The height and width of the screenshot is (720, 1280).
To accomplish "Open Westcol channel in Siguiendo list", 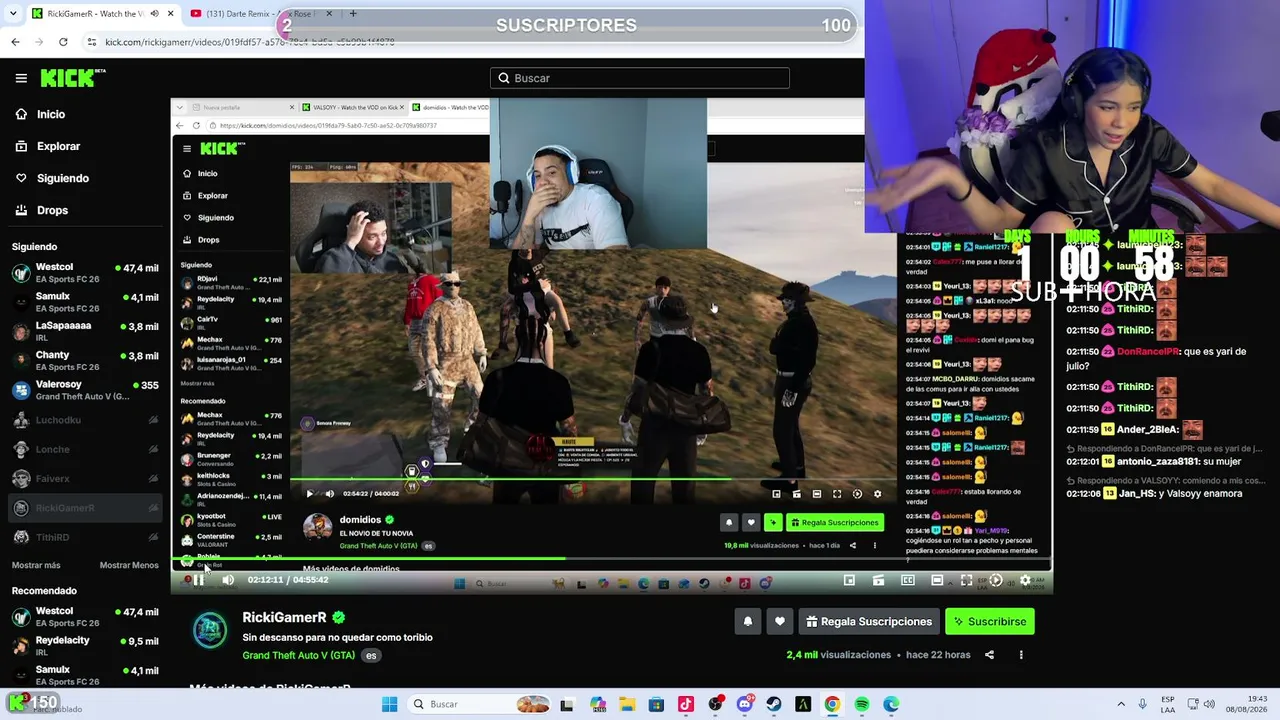I will [x=85, y=273].
